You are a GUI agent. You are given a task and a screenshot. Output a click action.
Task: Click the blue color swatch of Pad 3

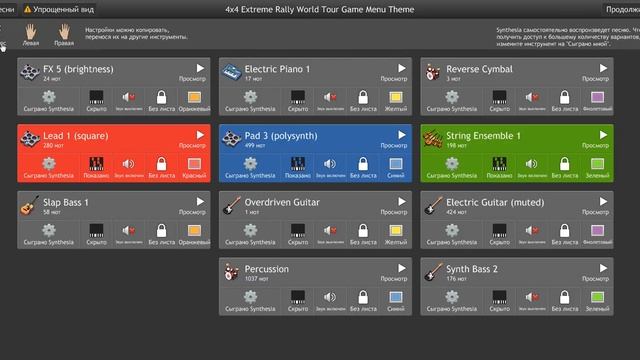point(396,164)
